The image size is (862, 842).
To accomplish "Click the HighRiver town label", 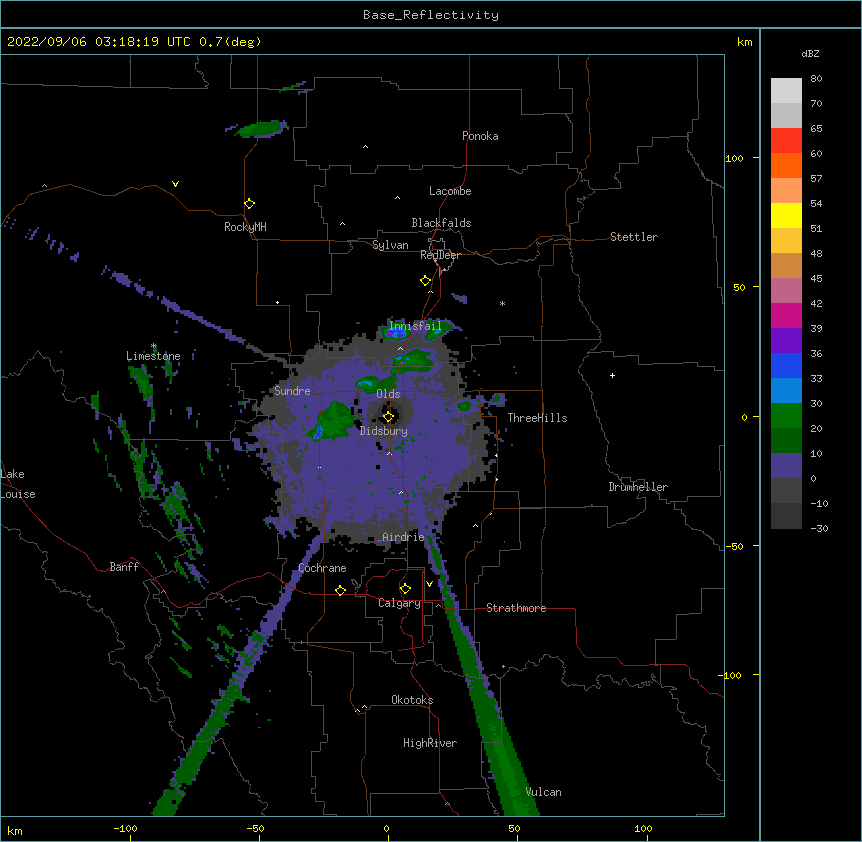I will click(x=430, y=743).
